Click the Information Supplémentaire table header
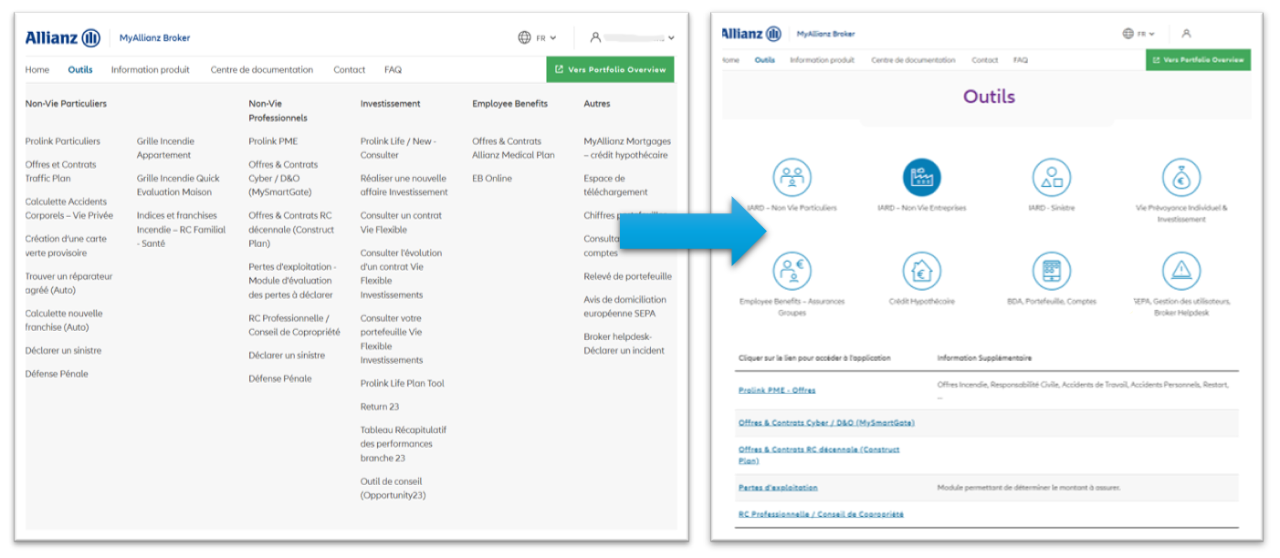 (x=984, y=358)
